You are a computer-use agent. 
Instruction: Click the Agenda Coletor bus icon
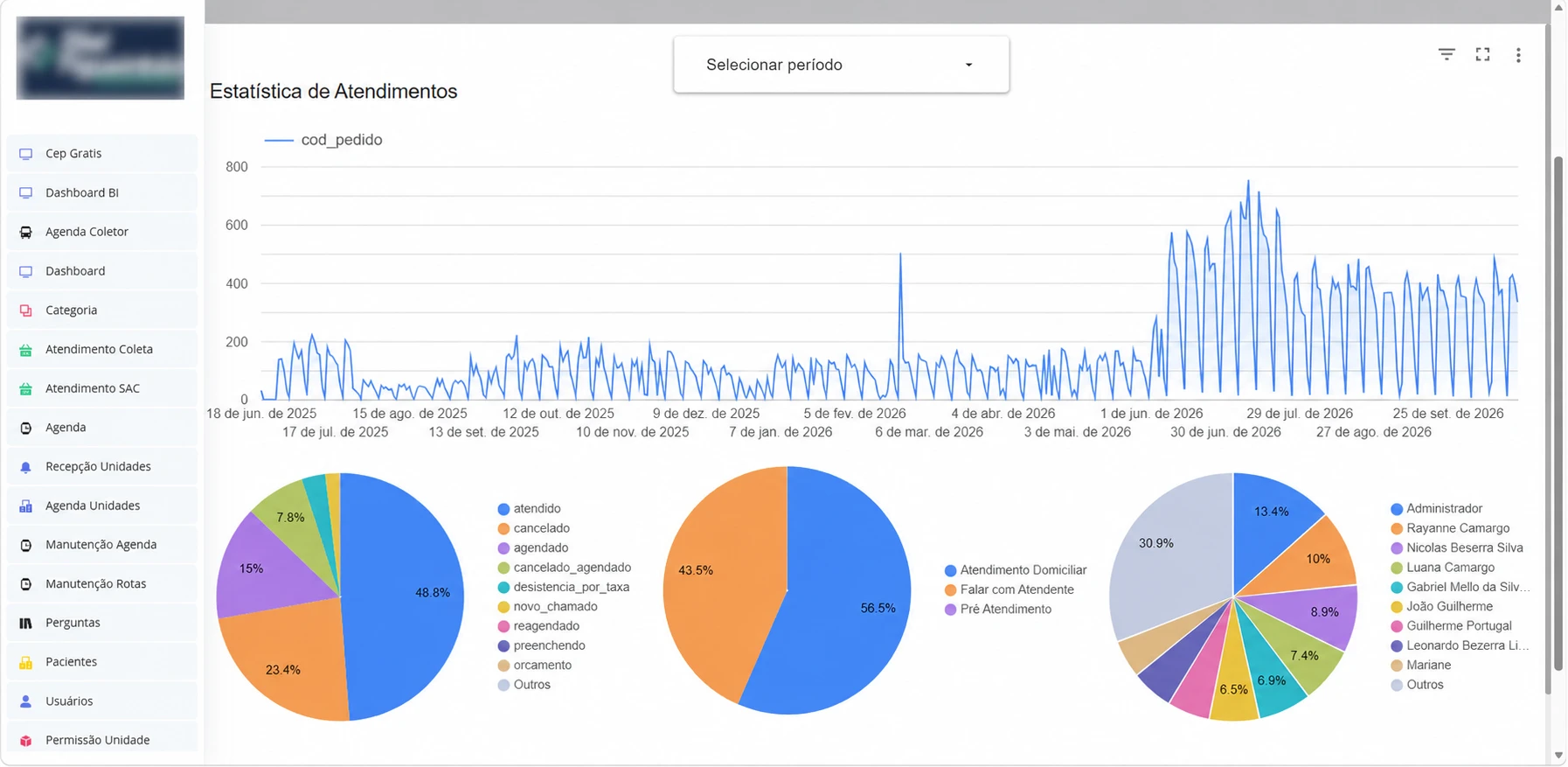click(26, 233)
